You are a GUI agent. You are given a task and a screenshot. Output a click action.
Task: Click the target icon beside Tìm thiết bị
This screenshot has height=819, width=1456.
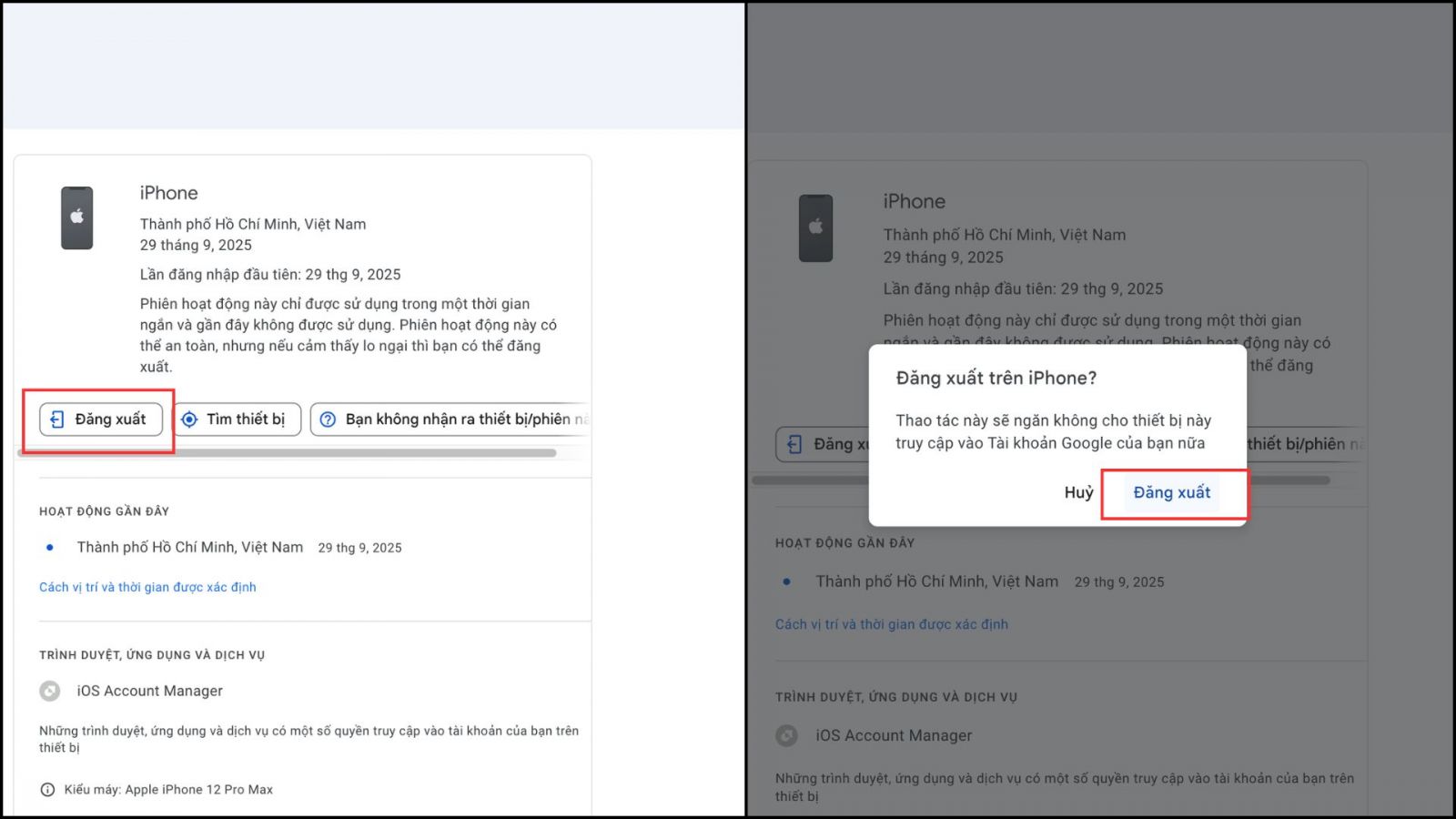click(x=189, y=420)
